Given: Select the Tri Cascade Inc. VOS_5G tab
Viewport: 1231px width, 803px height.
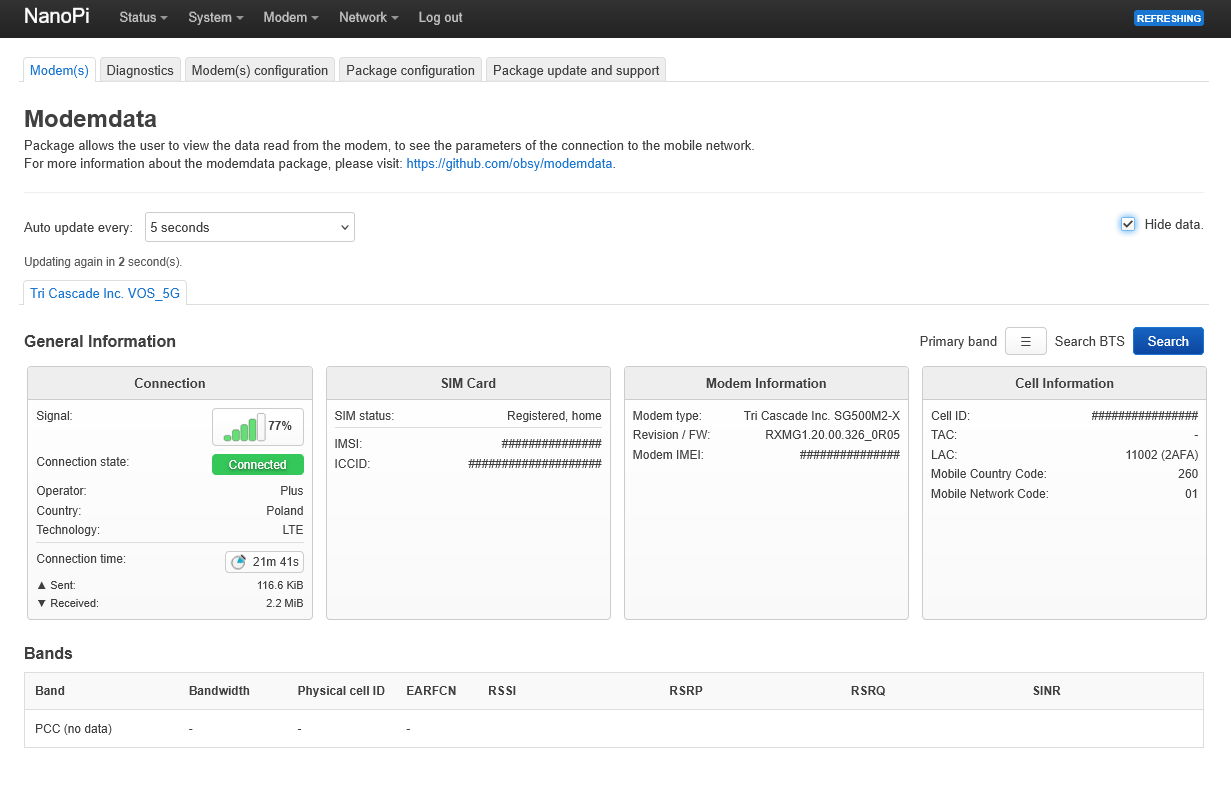Looking at the screenshot, I should 105,293.
